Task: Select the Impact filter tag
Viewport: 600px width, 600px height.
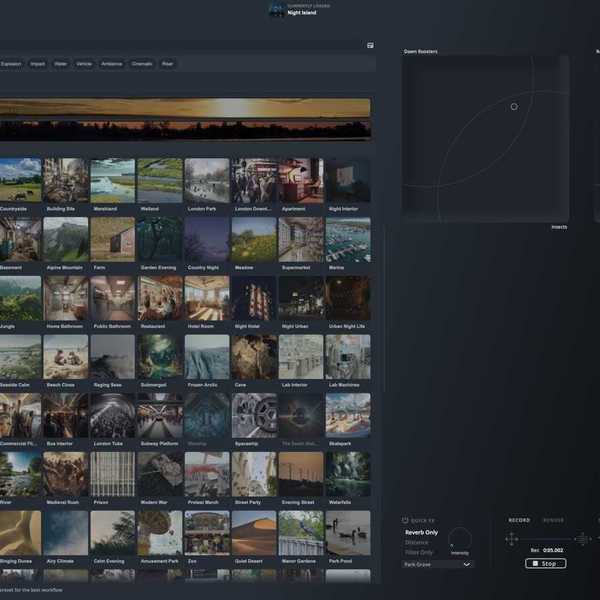Action: point(38,64)
